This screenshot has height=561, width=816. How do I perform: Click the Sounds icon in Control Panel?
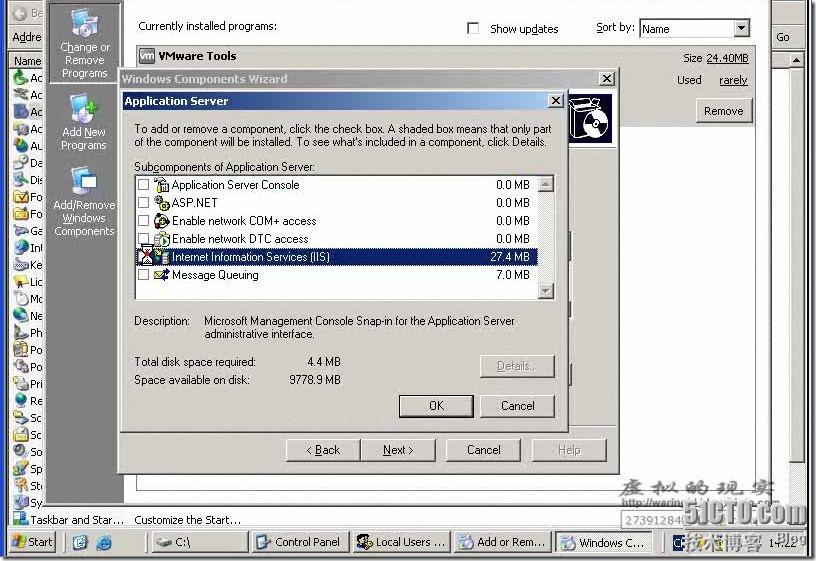21,451
